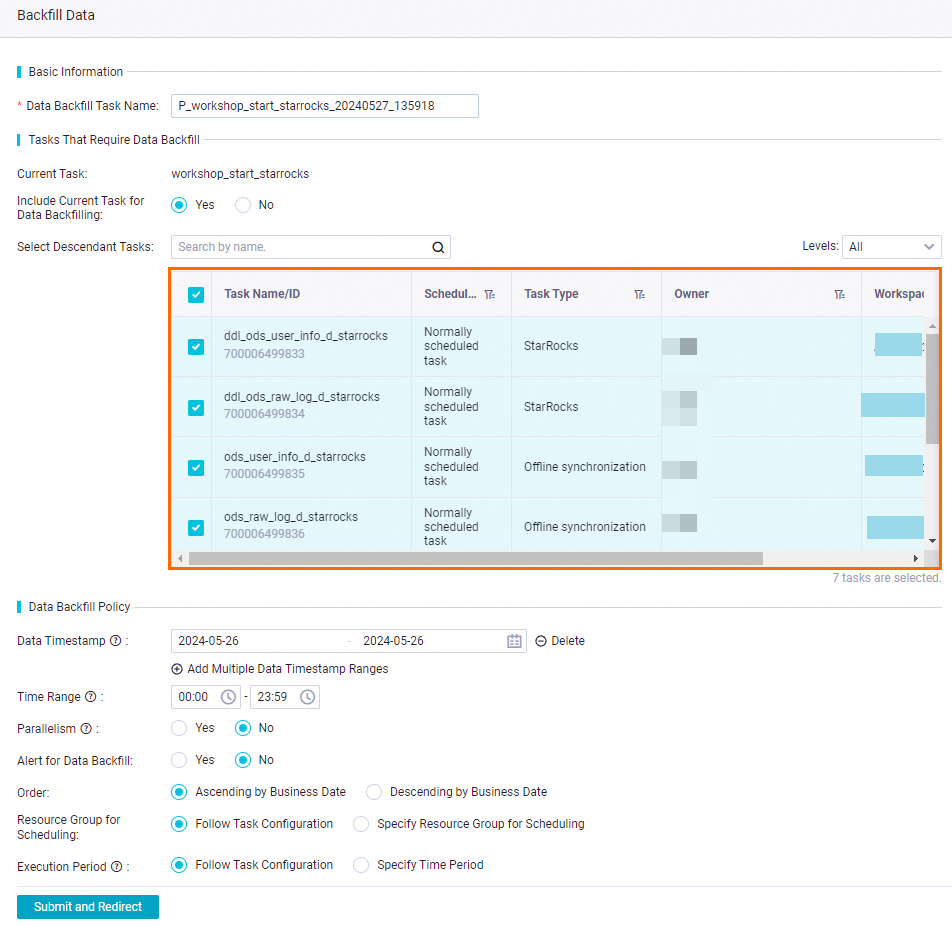Image resolution: width=952 pixels, height=926 pixels.
Task: Open the Schedule column filter icon
Action: [x=490, y=294]
